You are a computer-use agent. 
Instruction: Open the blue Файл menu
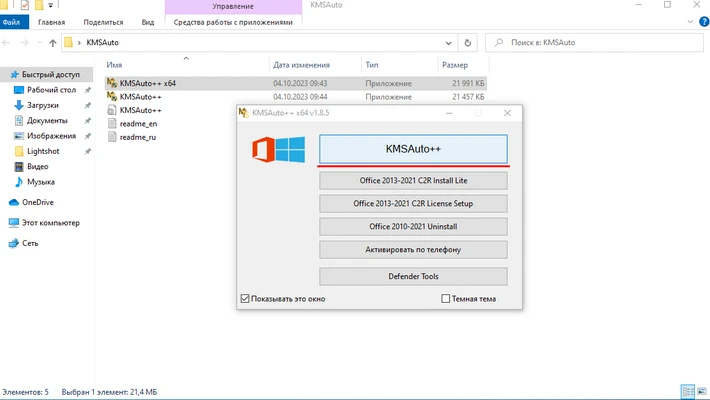[x=13, y=22]
